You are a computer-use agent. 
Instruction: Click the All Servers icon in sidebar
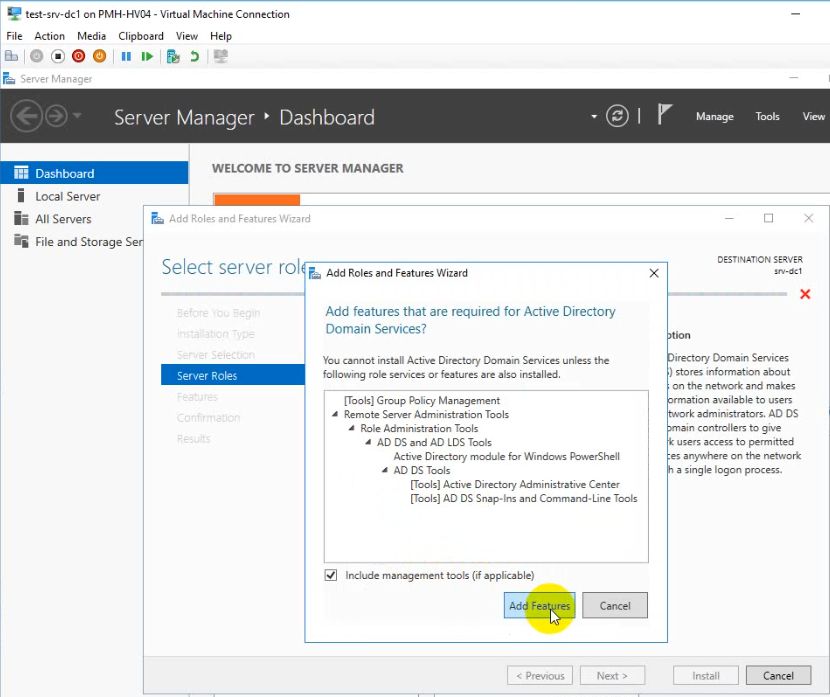point(21,218)
